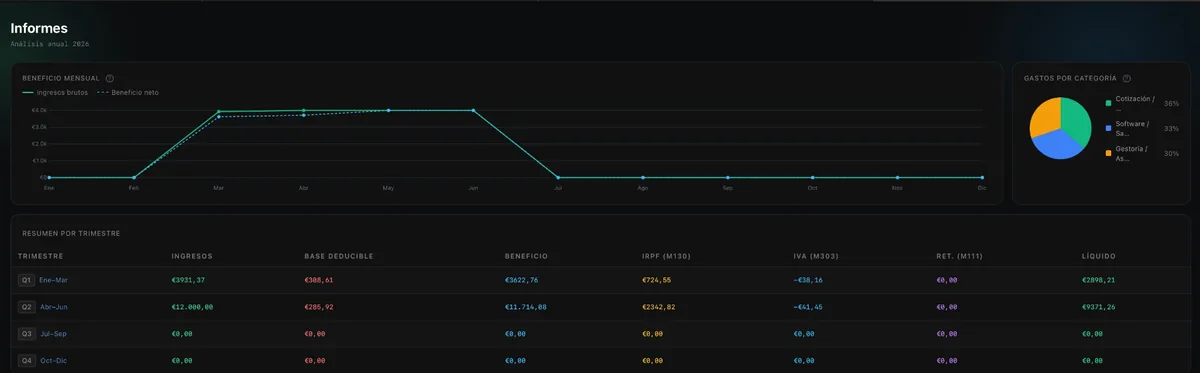The width and height of the screenshot is (1200, 373).
Task: Click the Q4 badge in the quarterly table
Action: click(26, 360)
